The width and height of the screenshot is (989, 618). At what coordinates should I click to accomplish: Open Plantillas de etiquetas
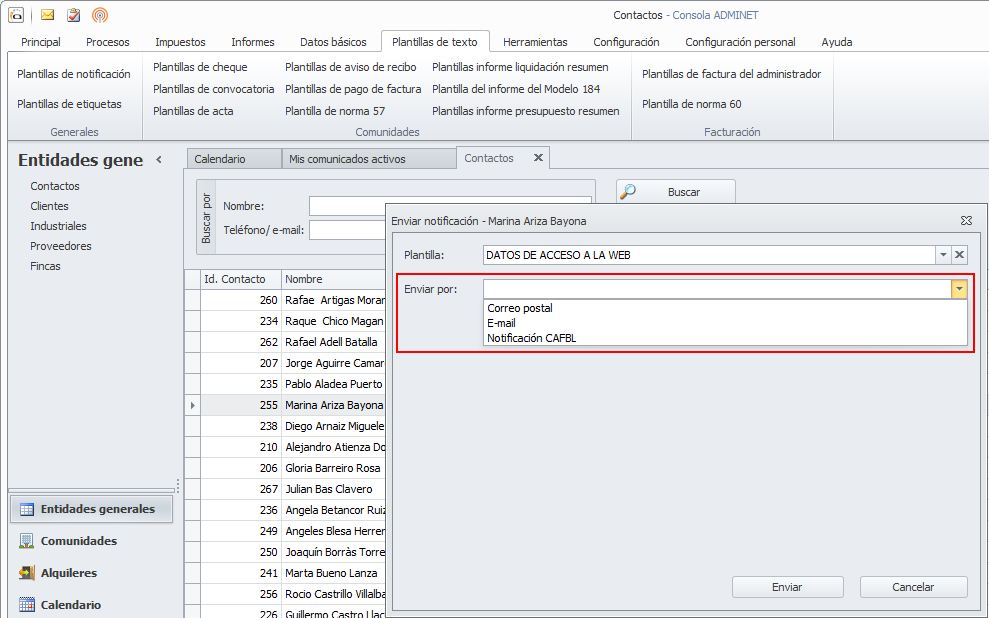(x=69, y=104)
